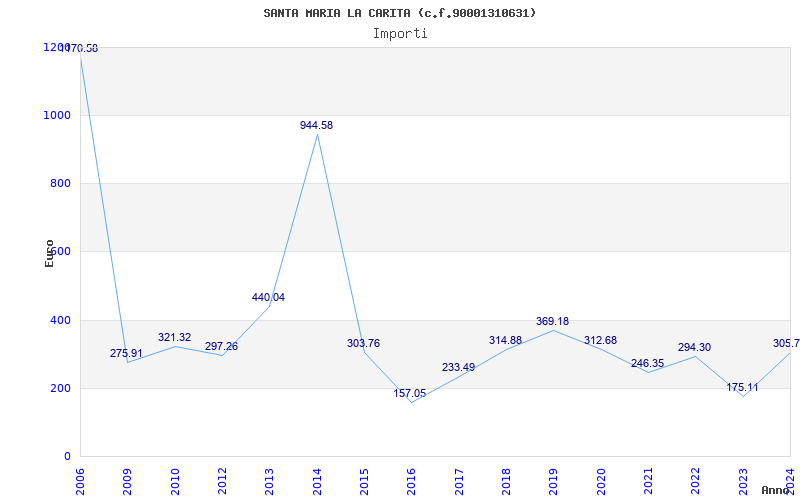Click the 2023 x-axis year label
This screenshot has width=800, height=500.
coord(743,482)
